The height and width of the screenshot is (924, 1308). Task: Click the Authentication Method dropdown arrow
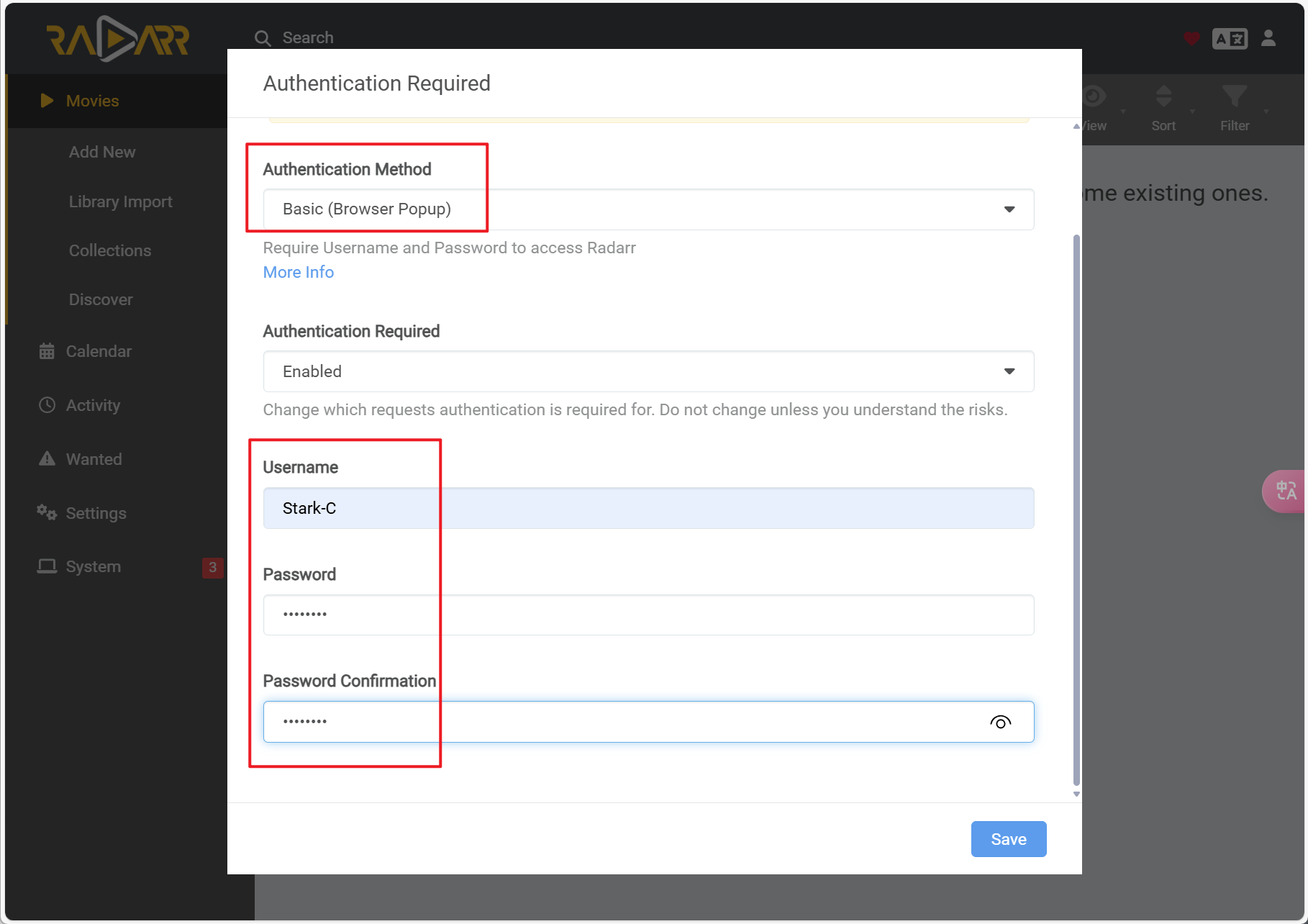tap(1009, 209)
